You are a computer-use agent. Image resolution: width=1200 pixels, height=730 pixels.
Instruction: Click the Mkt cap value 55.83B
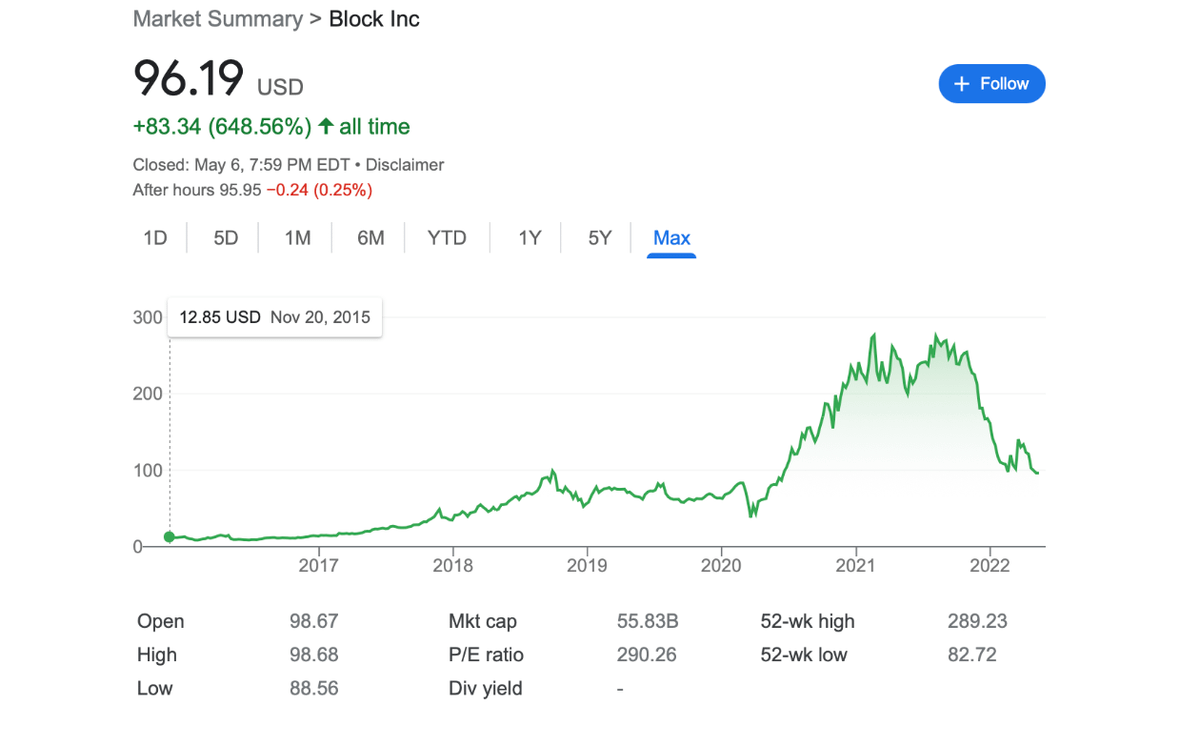click(x=647, y=621)
